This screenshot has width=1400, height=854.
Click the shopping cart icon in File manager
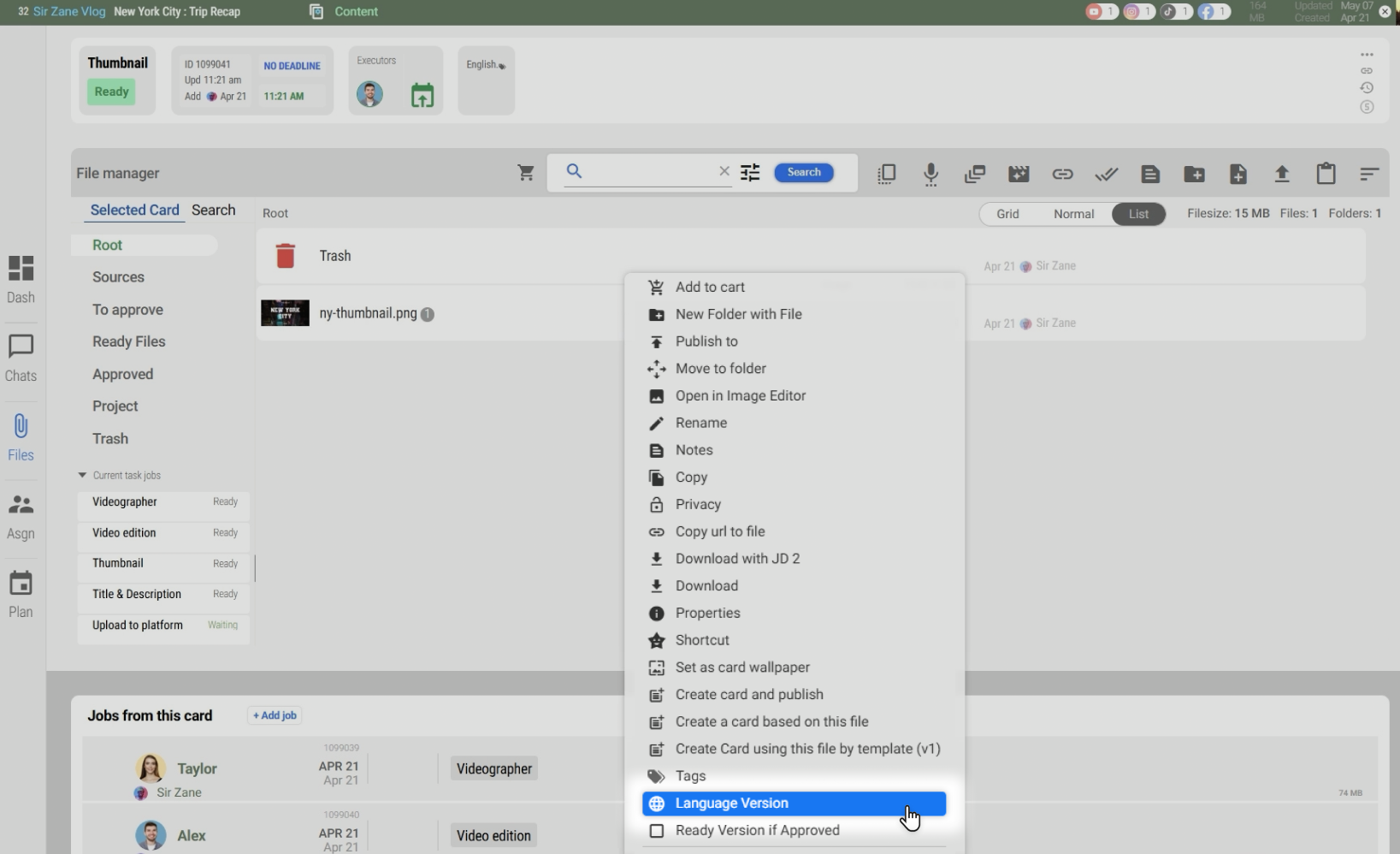click(x=526, y=173)
